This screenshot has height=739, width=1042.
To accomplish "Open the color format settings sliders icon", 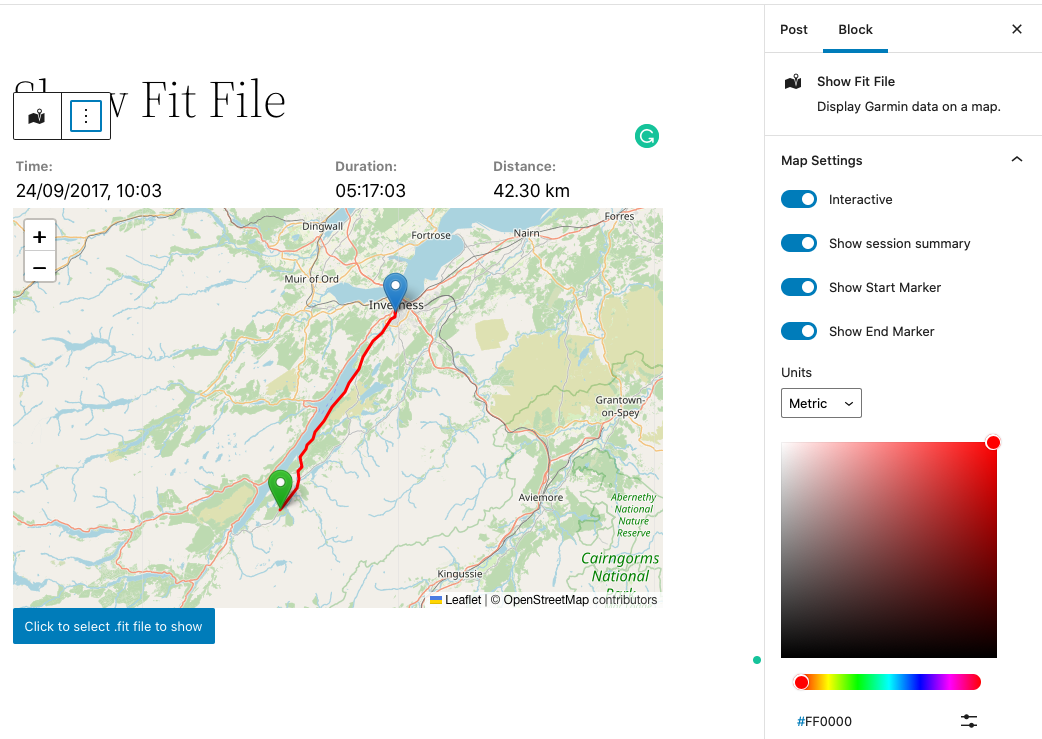I will [968, 720].
